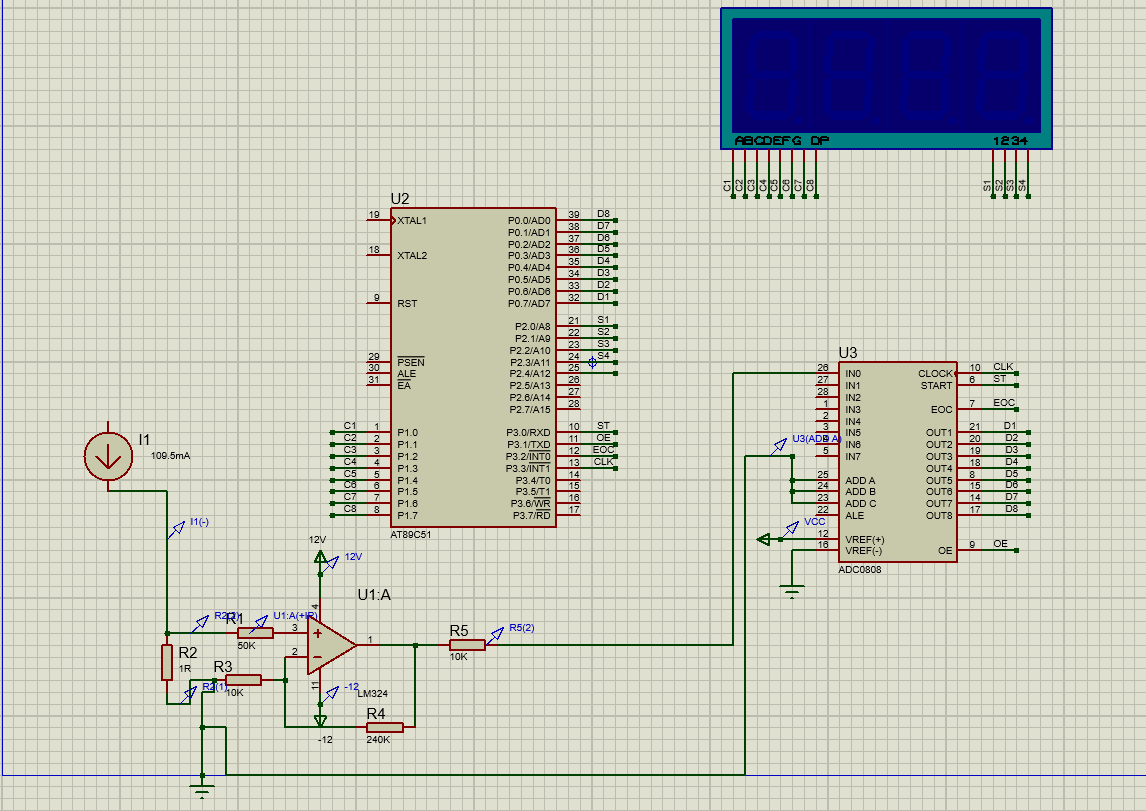Select the AT89C51 microcontroller U2 body
This screenshot has width=1146, height=811.
click(473, 368)
